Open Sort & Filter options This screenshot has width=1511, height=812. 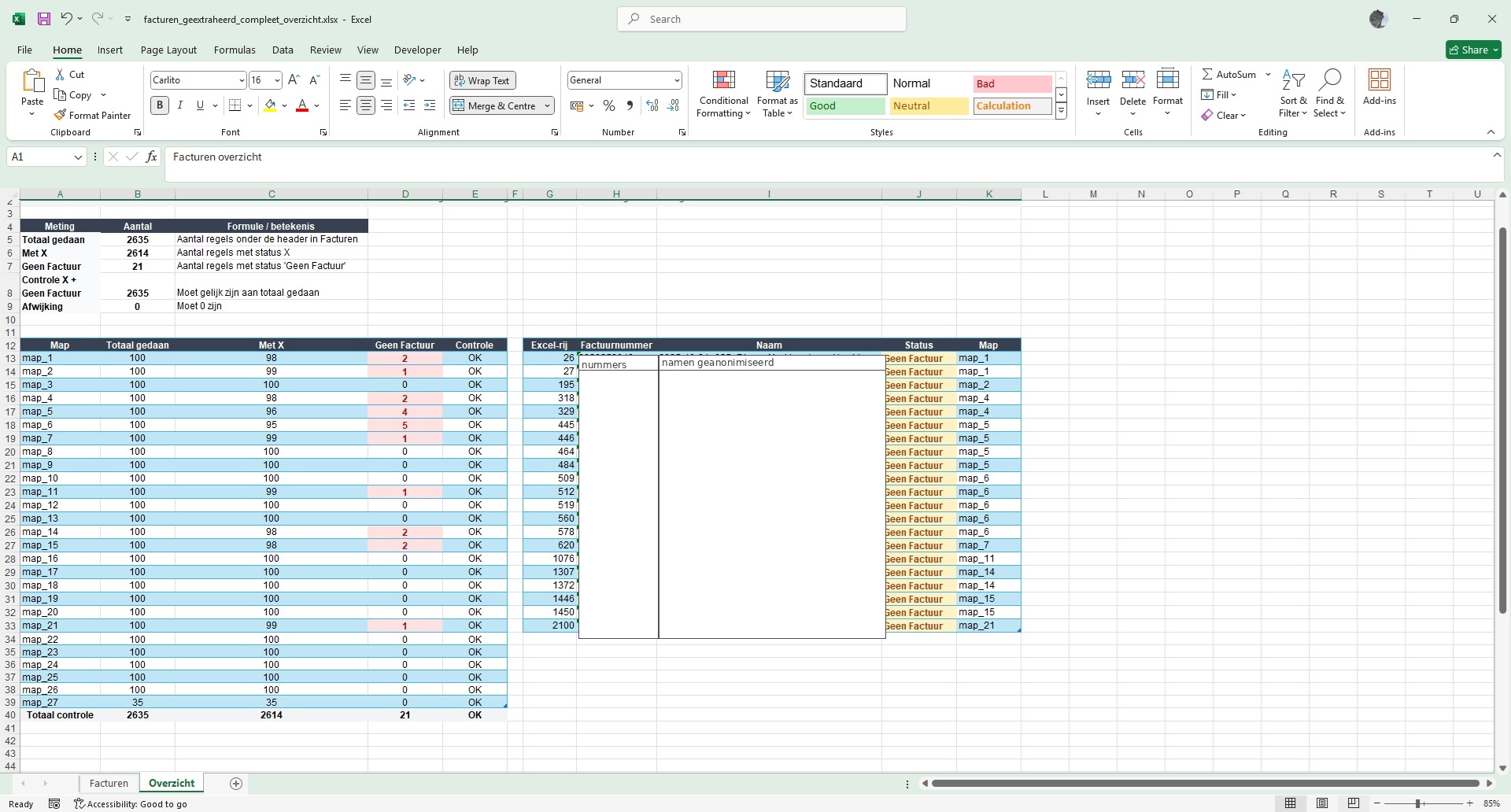click(1293, 94)
